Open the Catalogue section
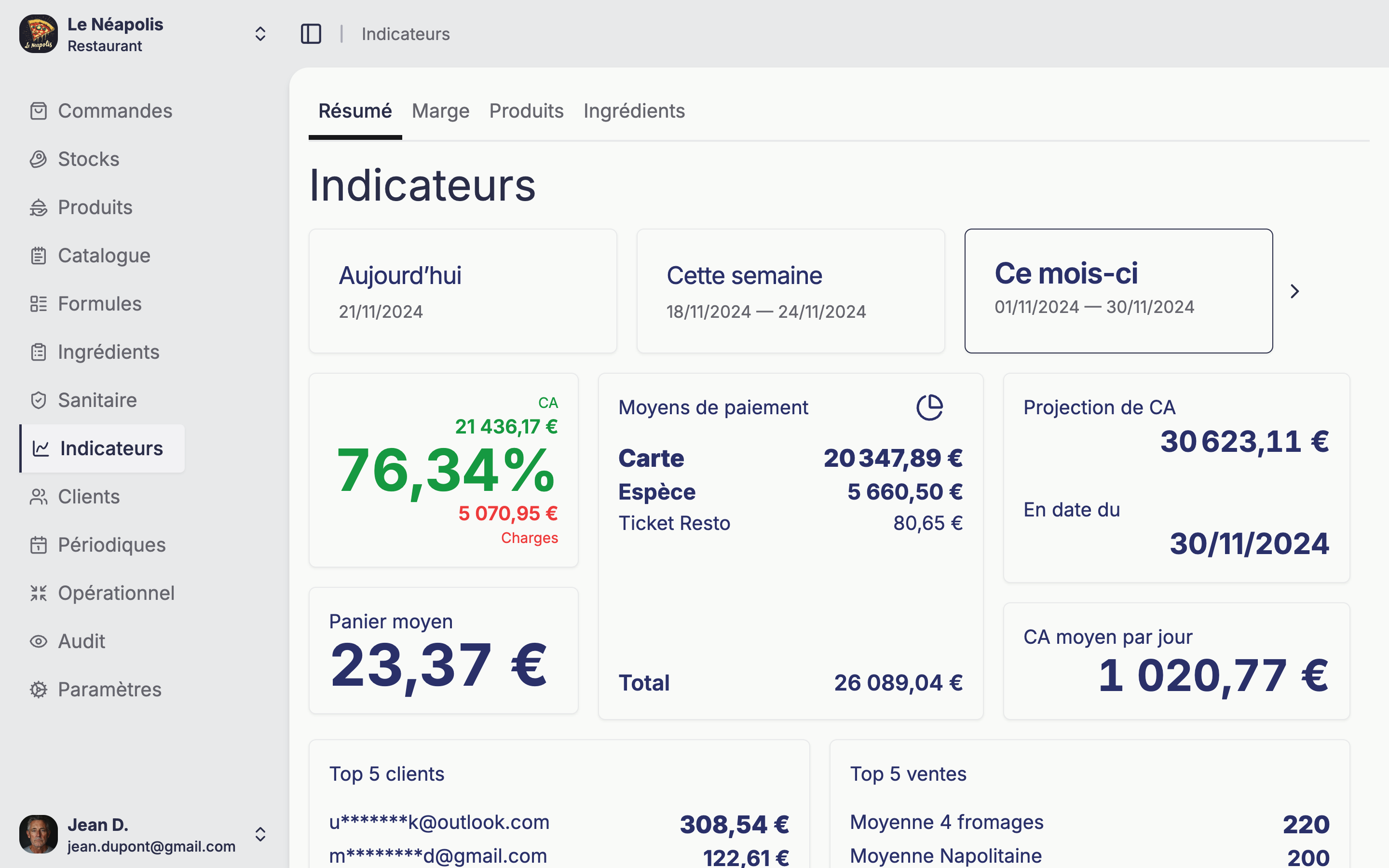 (104, 256)
